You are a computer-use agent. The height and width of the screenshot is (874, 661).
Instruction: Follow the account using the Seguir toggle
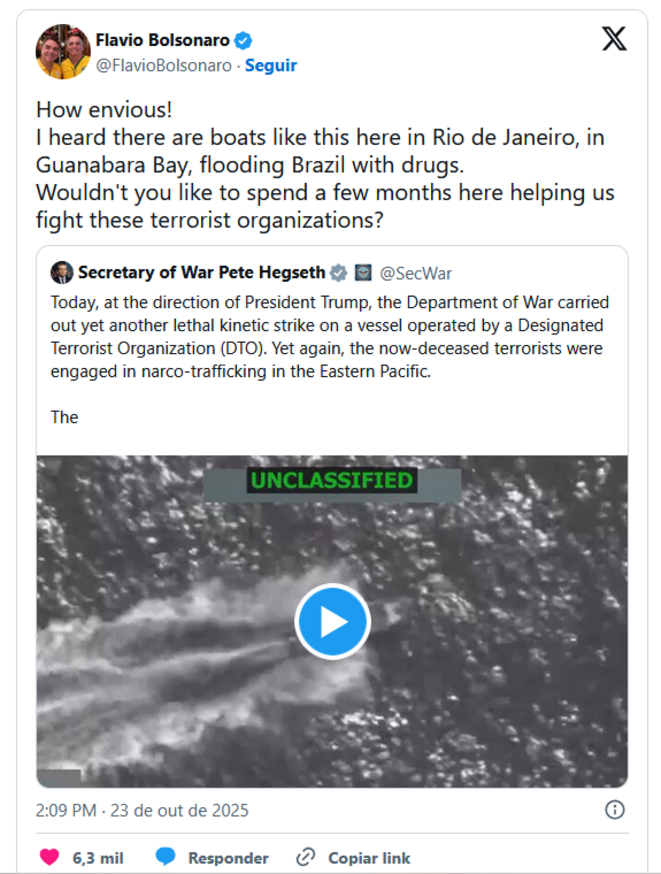coord(271,65)
